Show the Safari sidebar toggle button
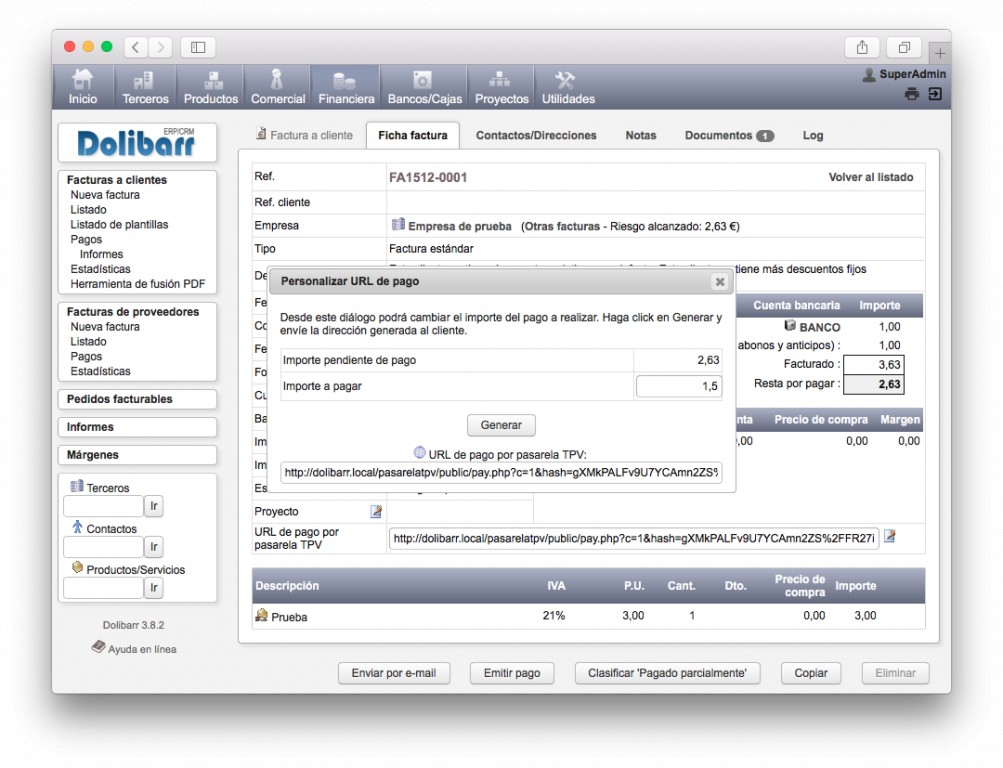The image size is (1003, 768). click(197, 47)
